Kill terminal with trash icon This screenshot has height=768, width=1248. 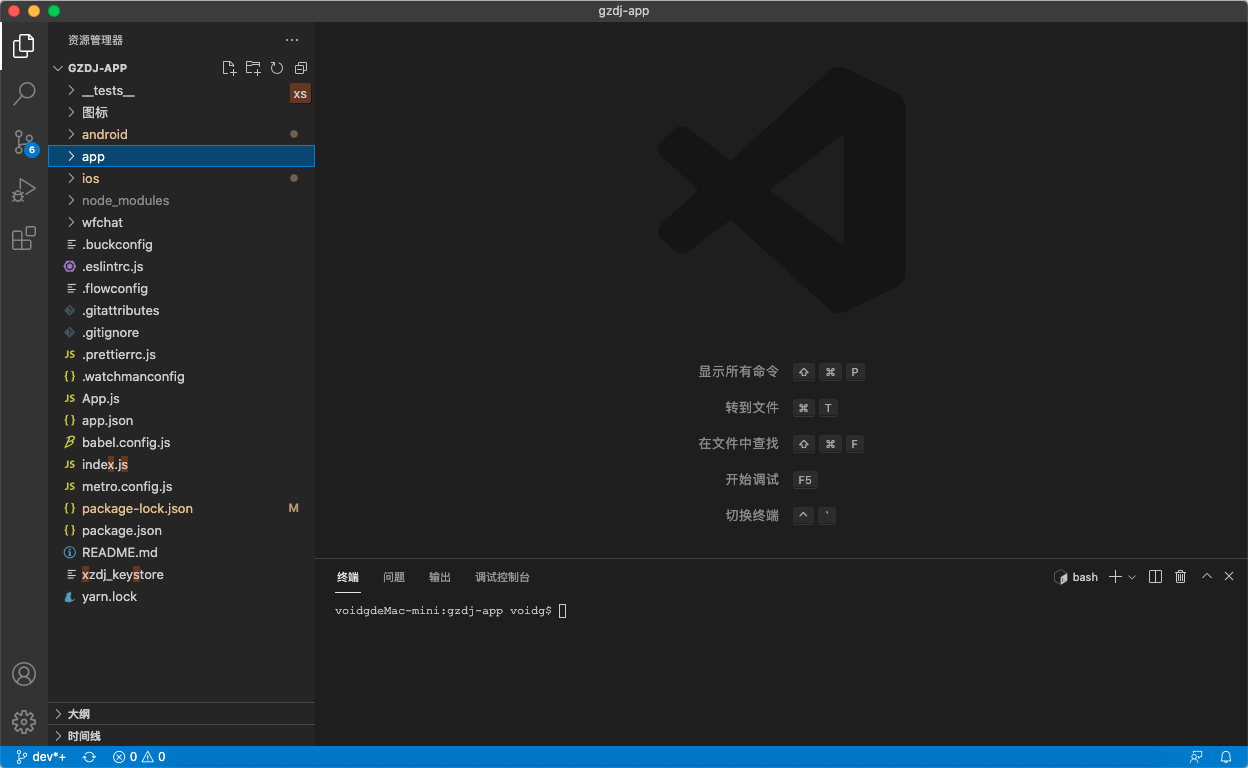(x=1181, y=577)
